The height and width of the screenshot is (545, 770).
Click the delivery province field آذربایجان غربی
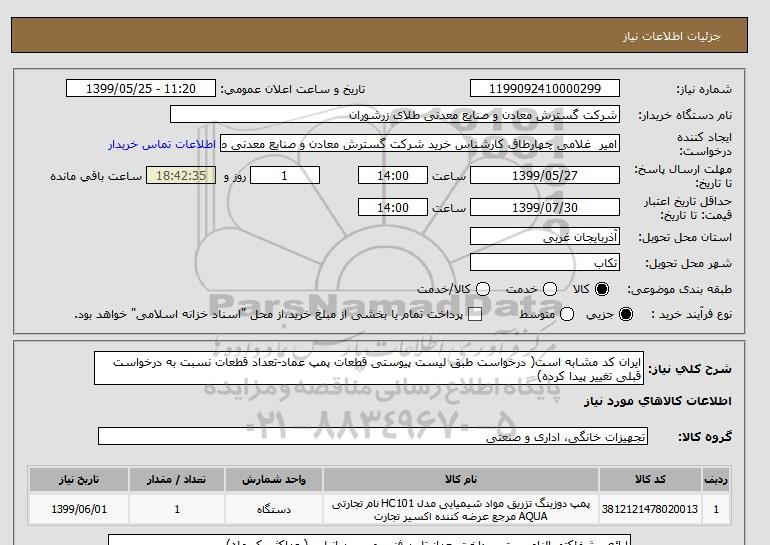tap(545, 237)
